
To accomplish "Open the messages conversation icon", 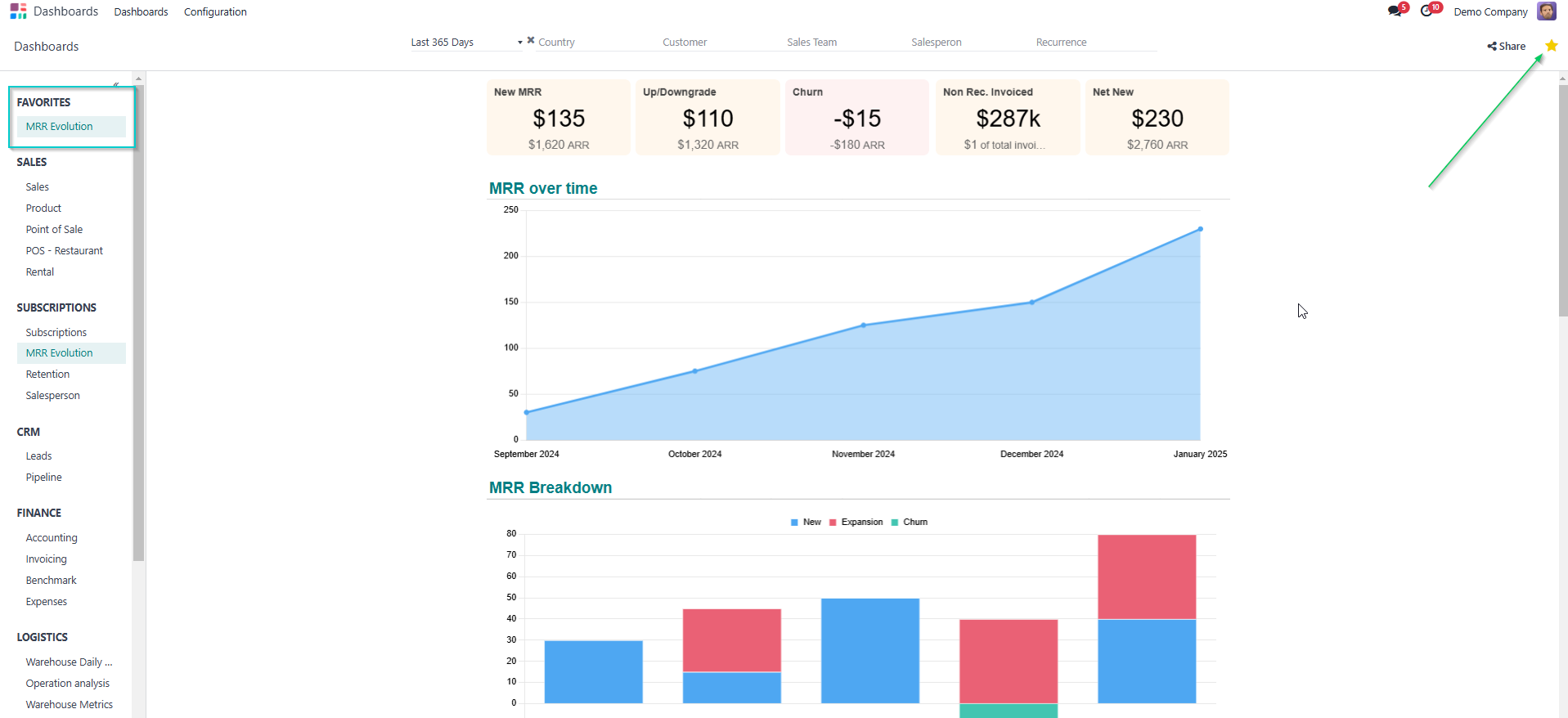I will pos(1395,11).
